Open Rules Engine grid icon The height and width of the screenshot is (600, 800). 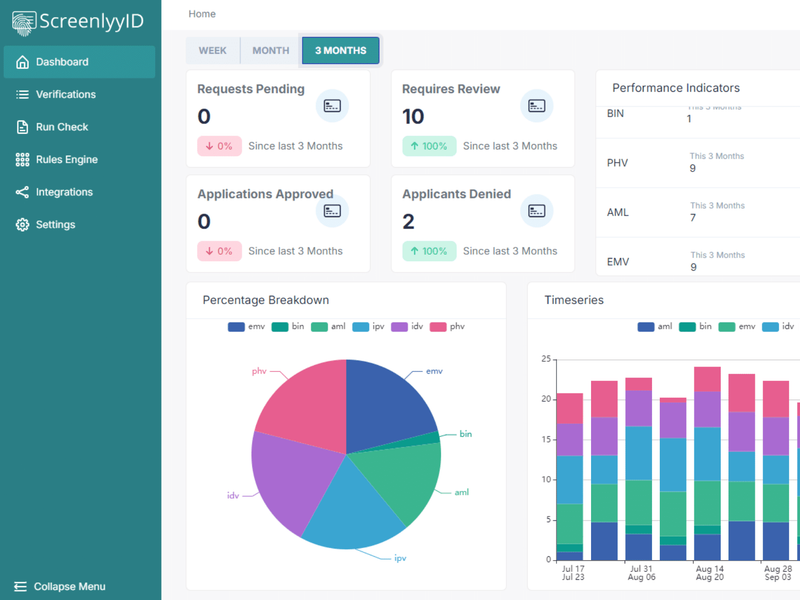coord(22,160)
